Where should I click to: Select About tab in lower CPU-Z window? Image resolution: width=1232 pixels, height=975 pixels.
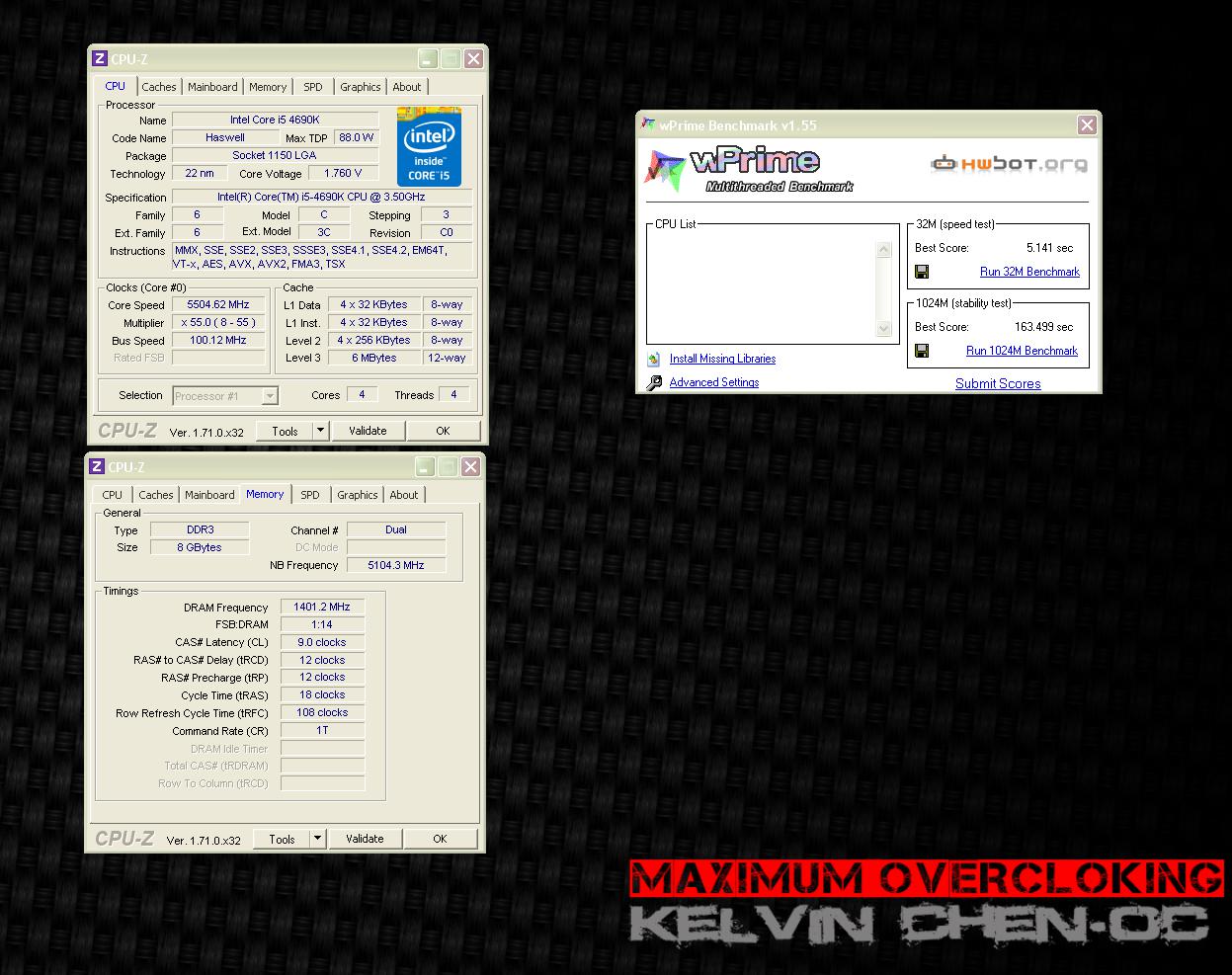click(x=404, y=495)
